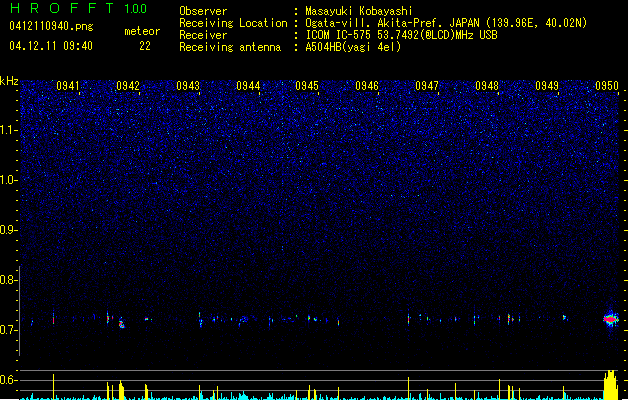Click the 0949 time marker

pos(547,85)
